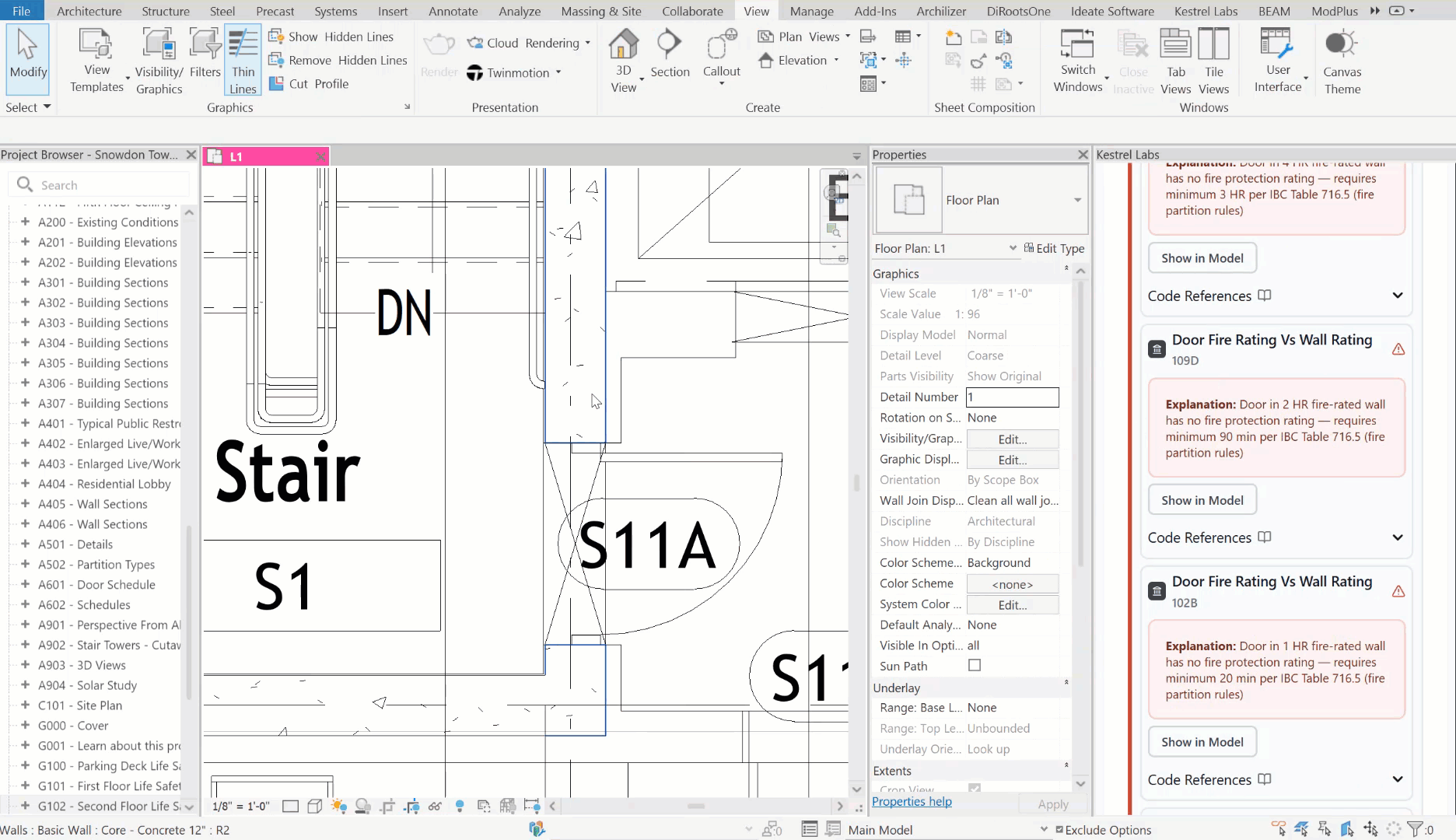Switch to the Massing & Site ribbon tab

click(x=600, y=11)
